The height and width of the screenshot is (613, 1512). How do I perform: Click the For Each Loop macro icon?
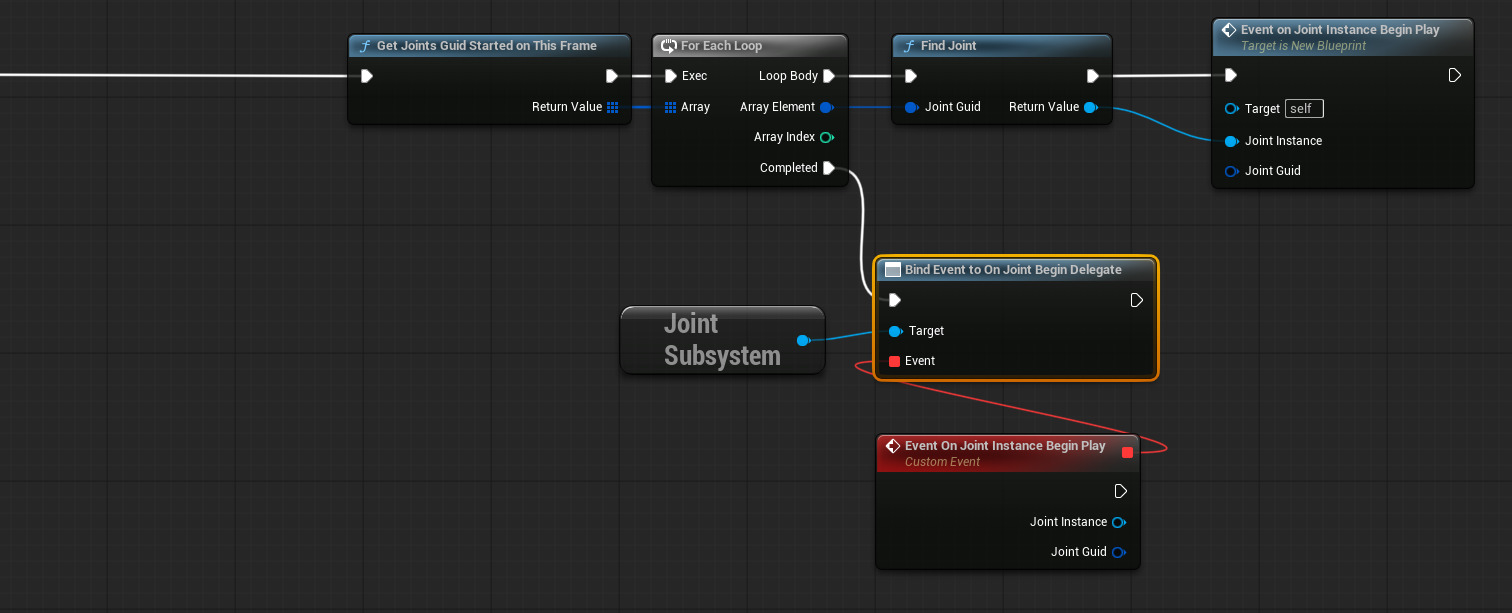tap(669, 46)
